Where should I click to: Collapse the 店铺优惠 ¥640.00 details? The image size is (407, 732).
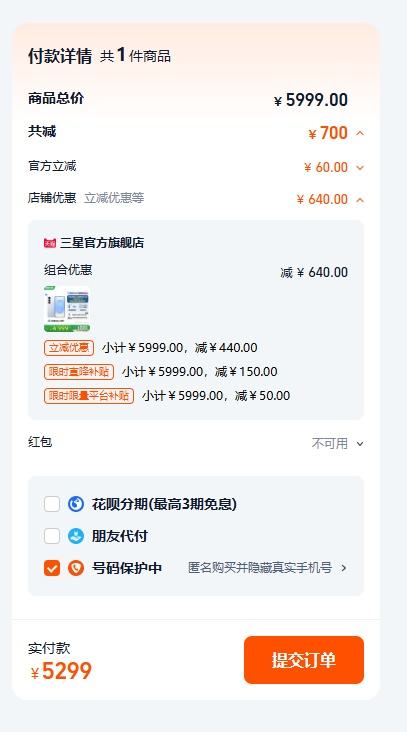pos(360,200)
